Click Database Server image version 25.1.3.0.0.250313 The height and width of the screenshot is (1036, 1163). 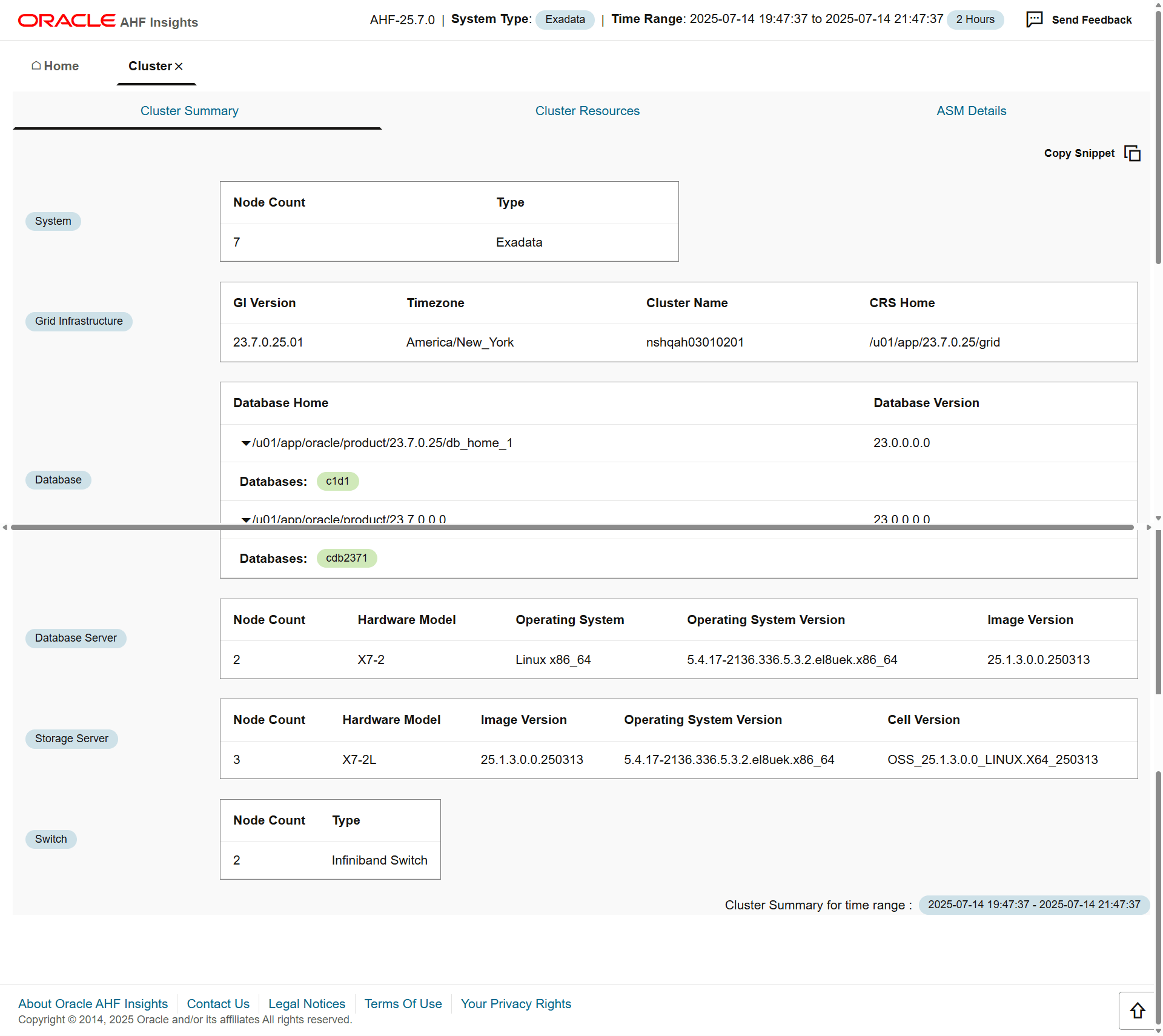(x=1038, y=660)
